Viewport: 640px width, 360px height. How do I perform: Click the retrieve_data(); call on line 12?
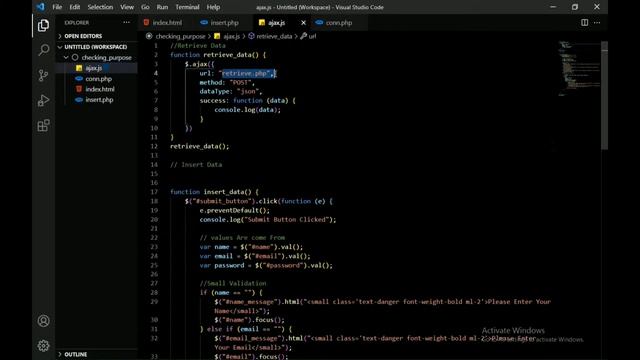pyautogui.click(x=200, y=146)
